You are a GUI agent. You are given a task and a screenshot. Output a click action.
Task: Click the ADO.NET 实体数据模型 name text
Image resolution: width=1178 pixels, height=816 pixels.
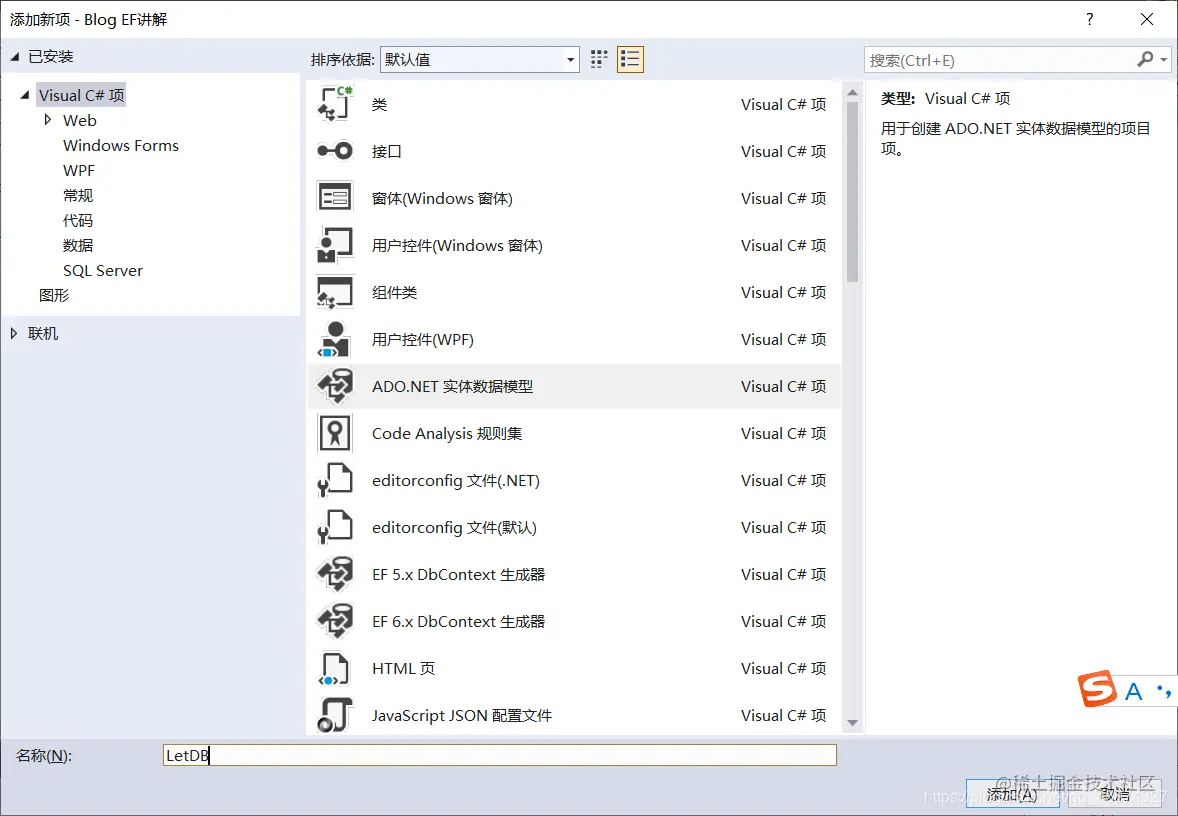tap(452, 386)
